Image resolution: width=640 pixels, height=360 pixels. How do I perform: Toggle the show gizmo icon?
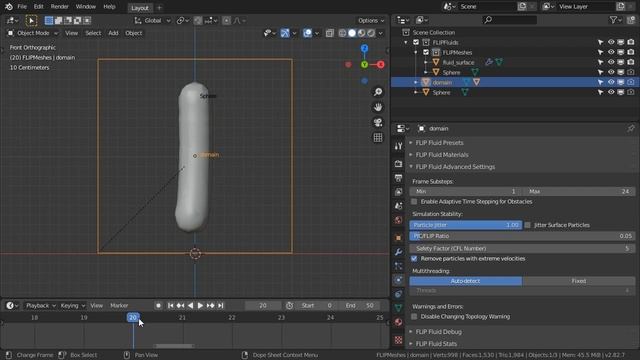coord(285,33)
